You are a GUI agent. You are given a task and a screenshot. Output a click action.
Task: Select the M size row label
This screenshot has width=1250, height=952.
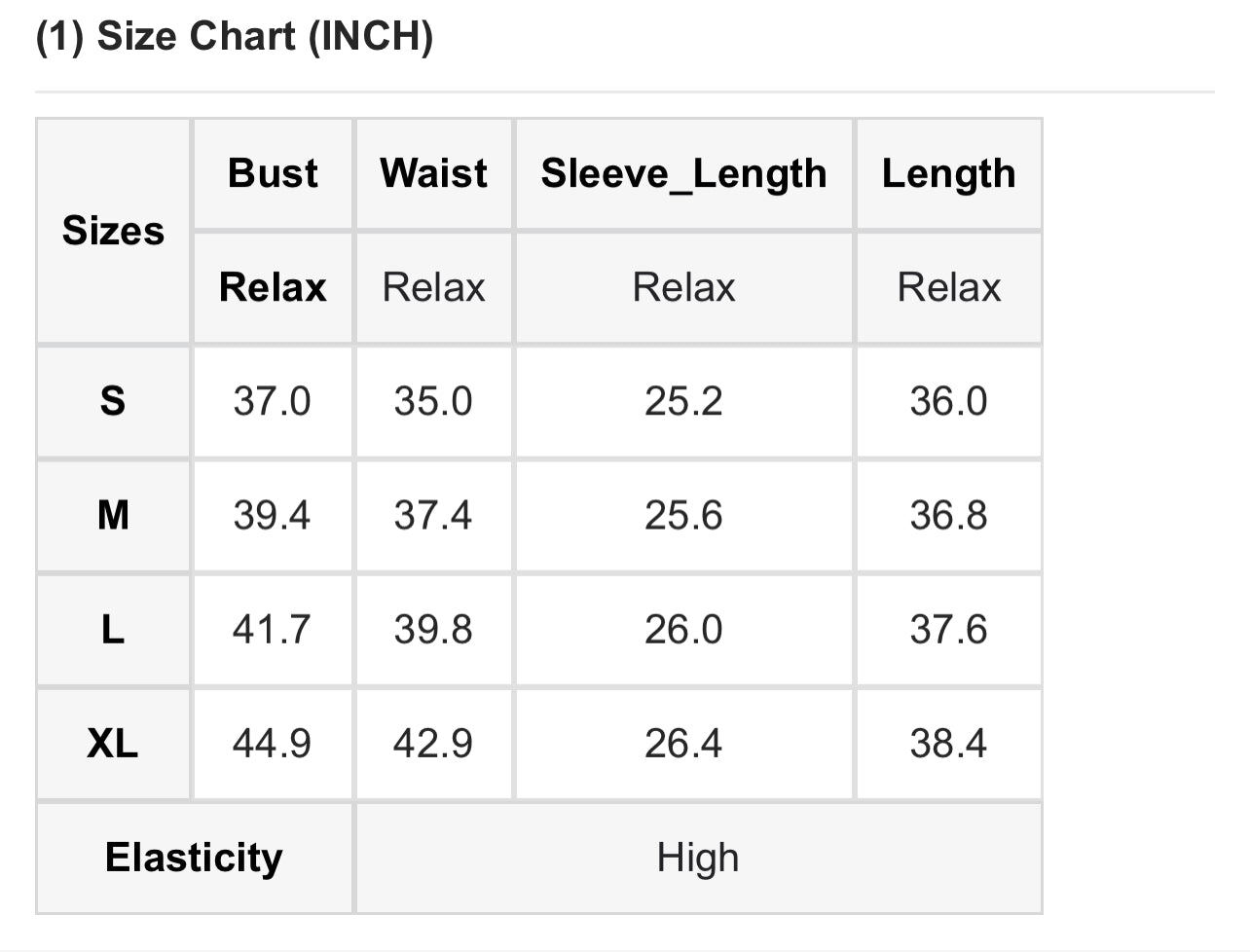click(113, 515)
